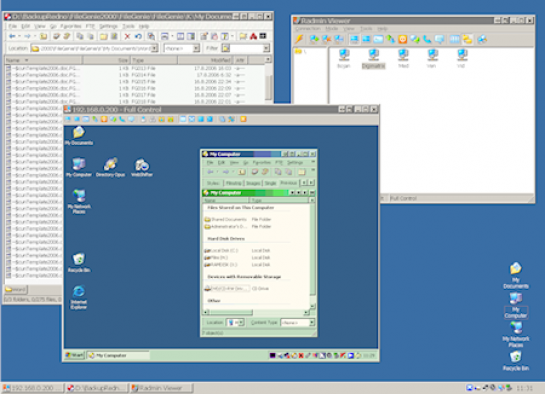Open the Connection menu in Radmin Viewer
The height and width of the screenshot is (394, 545).
click(x=308, y=28)
